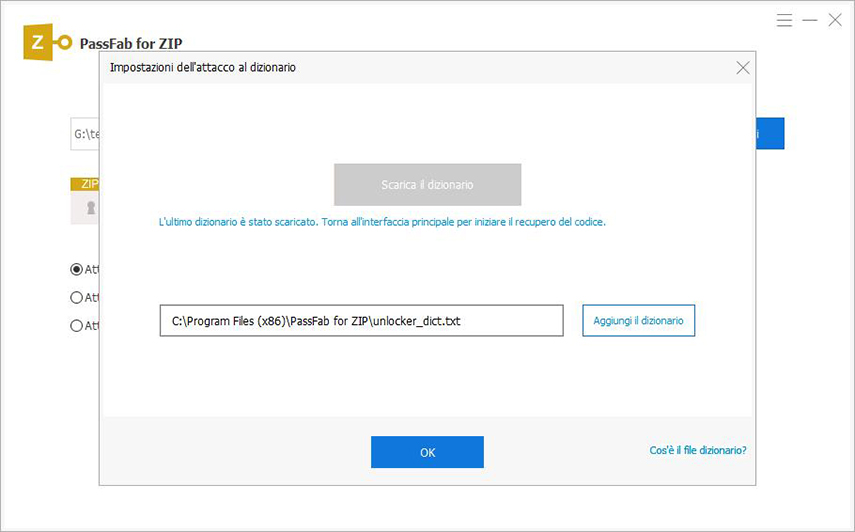Minimize the PassFab for ZIP window
This screenshot has width=855, height=532.
tap(810, 20)
